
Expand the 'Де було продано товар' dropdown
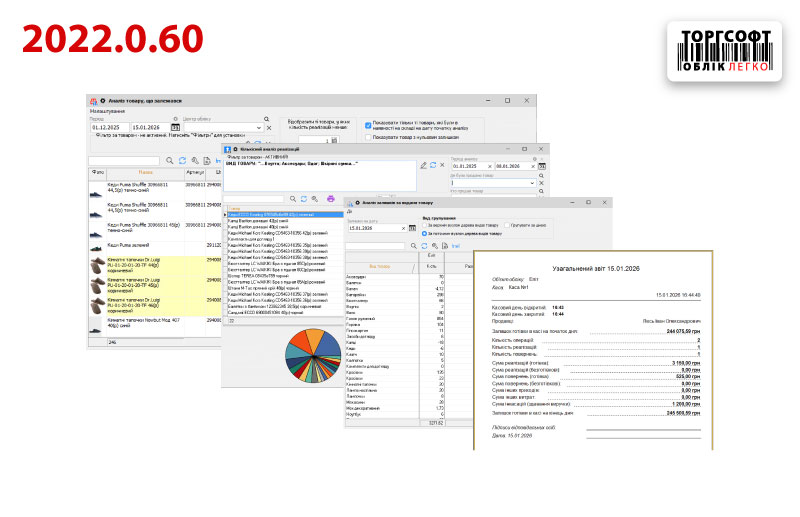coord(541,184)
